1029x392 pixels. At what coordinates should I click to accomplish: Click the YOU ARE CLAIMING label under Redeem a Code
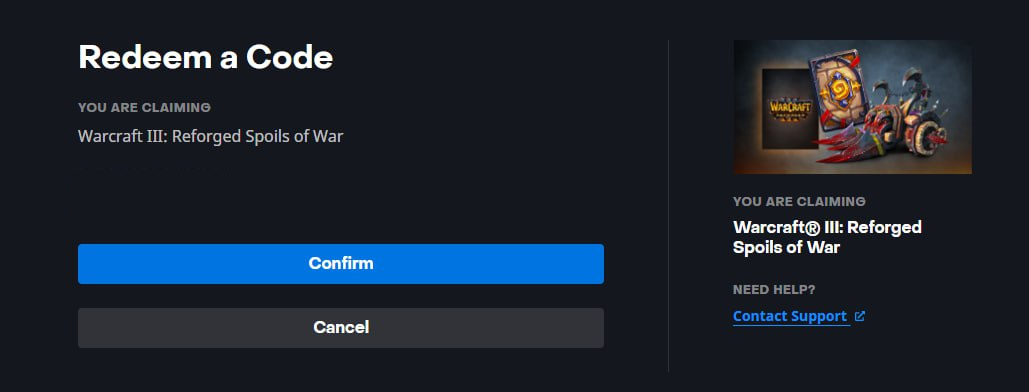[x=144, y=108]
